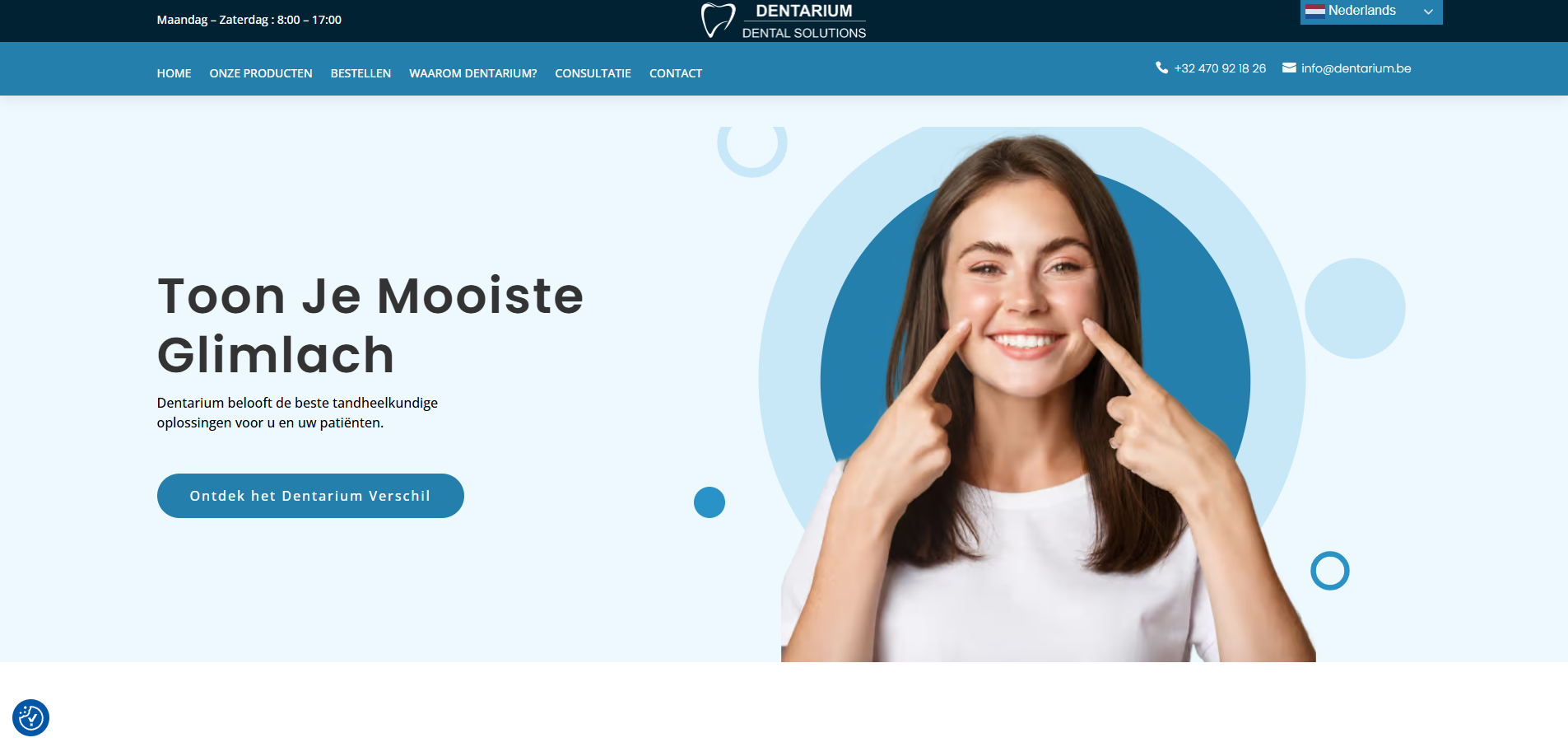
Task: Click the DENTARIUM DENTAL SOLUTIONS logo text
Action: click(804, 21)
